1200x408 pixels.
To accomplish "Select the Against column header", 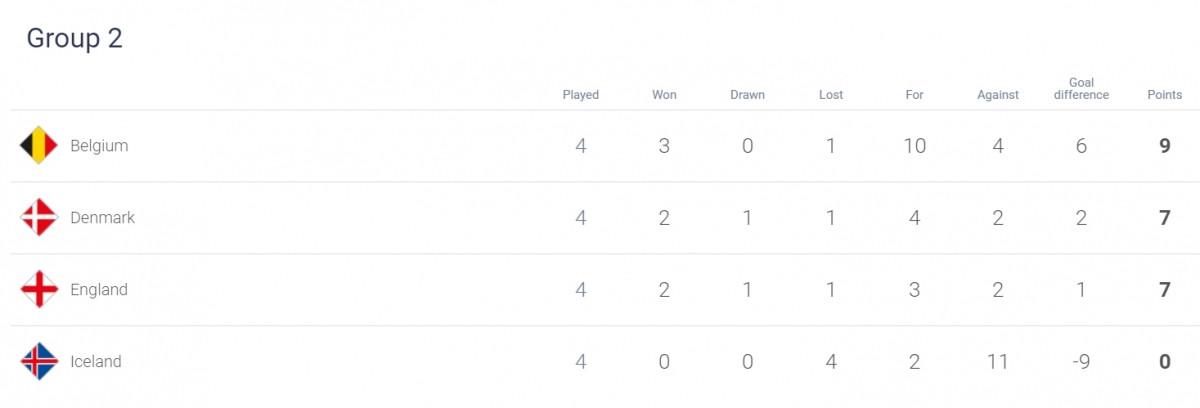I will point(998,95).
